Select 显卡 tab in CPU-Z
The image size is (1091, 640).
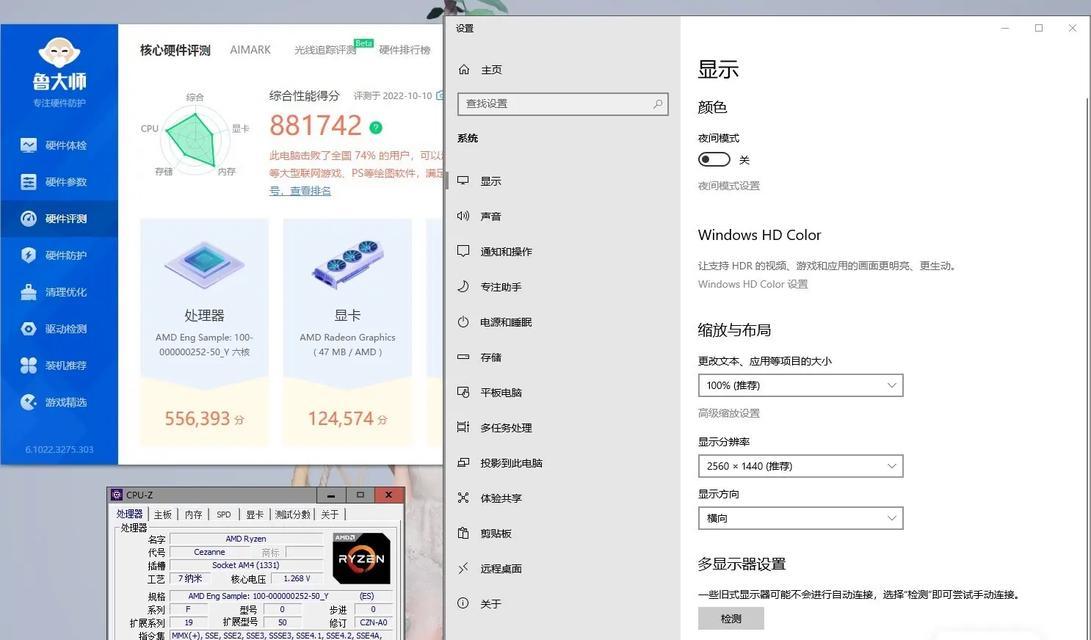click(x=255, y=515)
